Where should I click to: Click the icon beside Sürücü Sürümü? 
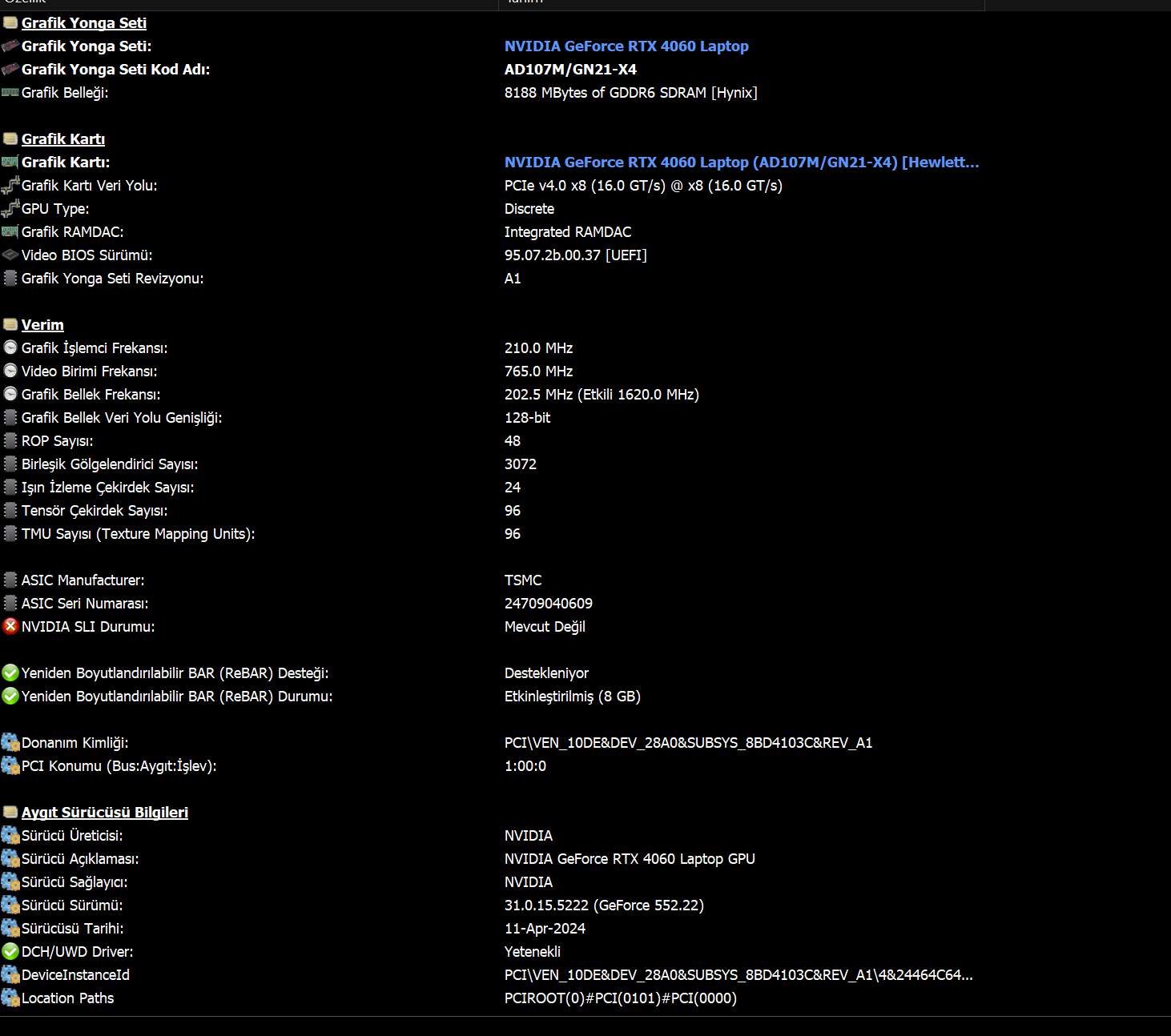10,905
